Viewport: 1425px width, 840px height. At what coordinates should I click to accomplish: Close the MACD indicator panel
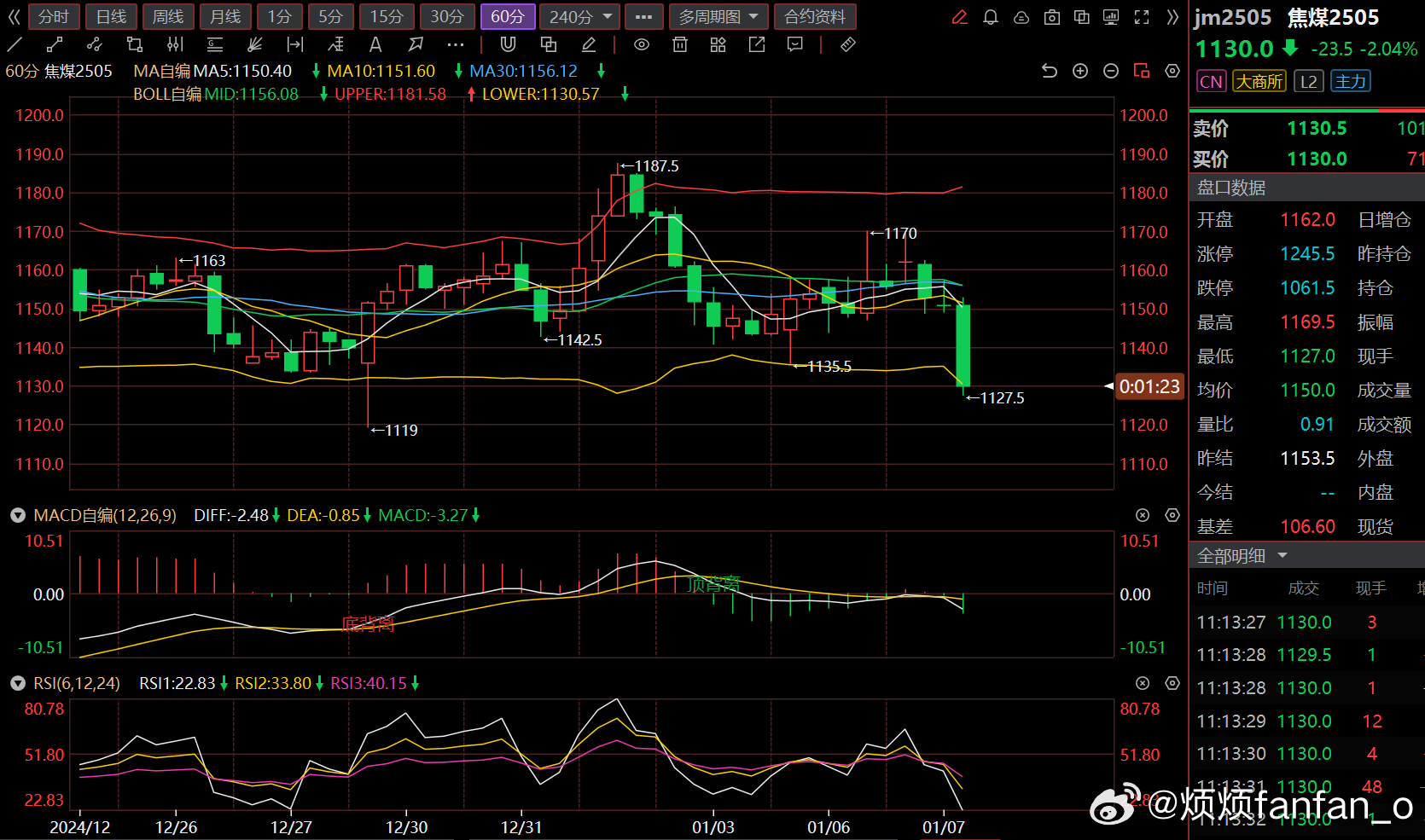1143,515
